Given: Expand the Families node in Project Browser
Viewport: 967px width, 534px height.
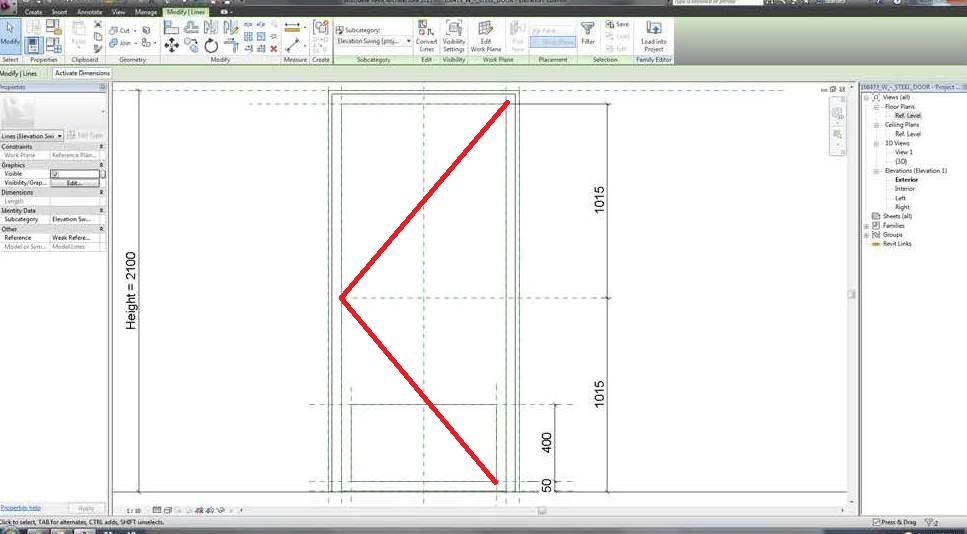Looking at the screenshot, I should pos(866,226).
